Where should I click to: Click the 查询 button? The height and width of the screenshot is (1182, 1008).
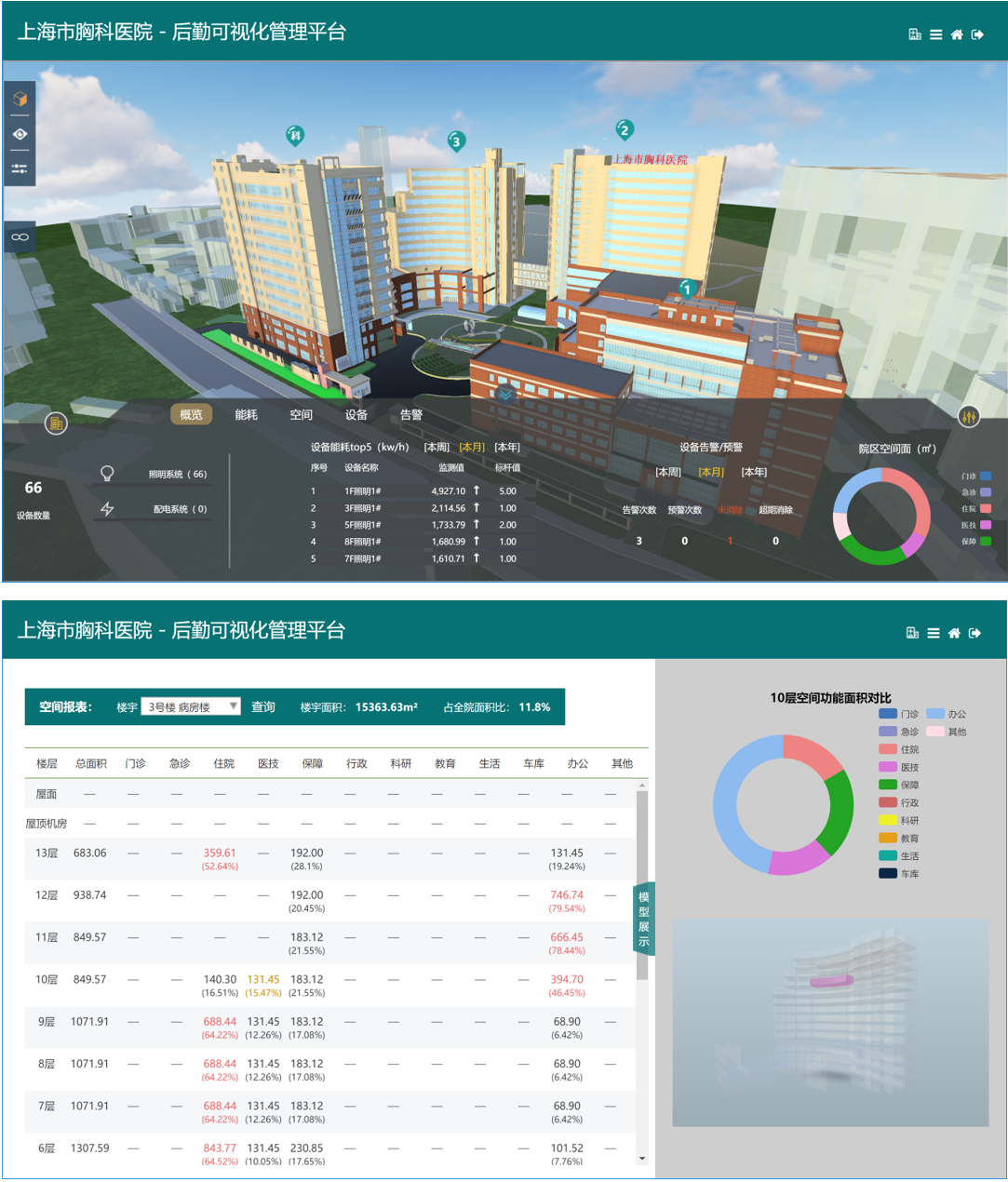(x=263, y=707)
